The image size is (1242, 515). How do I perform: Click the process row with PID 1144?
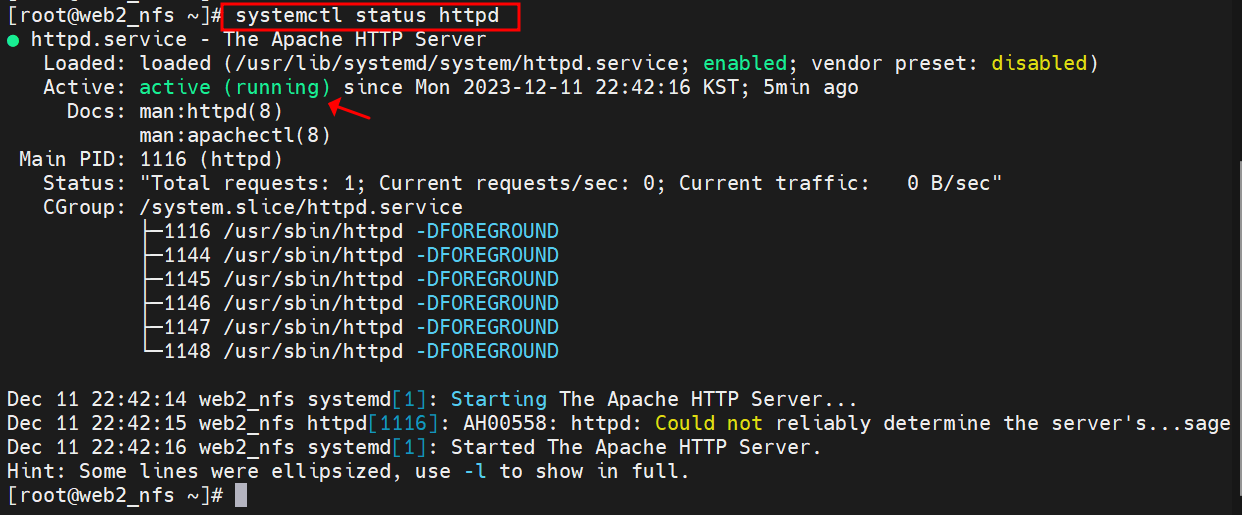click(x=351, y=255)
